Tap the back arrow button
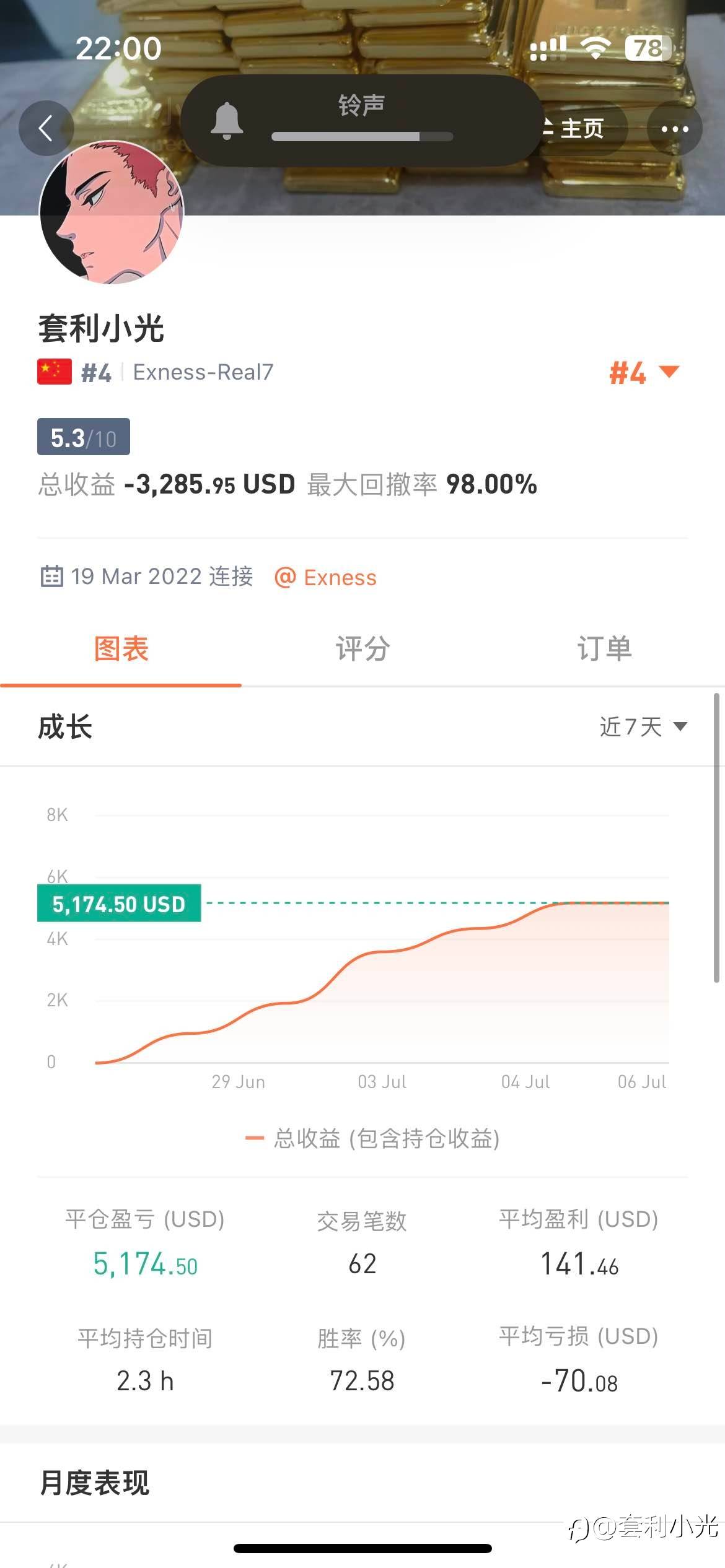The width and height of the screenshot is (725, 1568). pyautogui.click(x=46, y=129)
